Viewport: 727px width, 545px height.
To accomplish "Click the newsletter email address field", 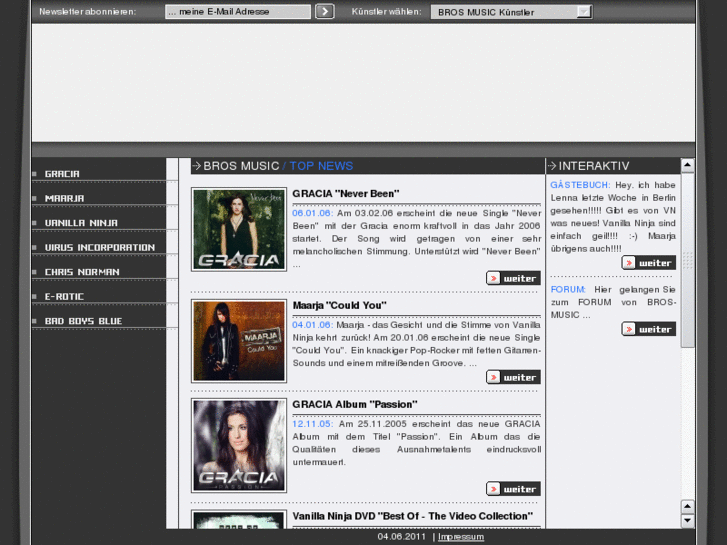I will click(237, 12).
